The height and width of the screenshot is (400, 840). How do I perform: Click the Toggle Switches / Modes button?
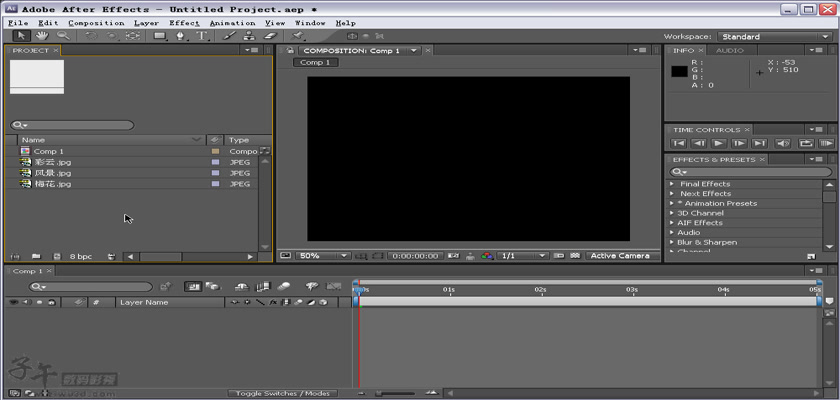(283, 394)
